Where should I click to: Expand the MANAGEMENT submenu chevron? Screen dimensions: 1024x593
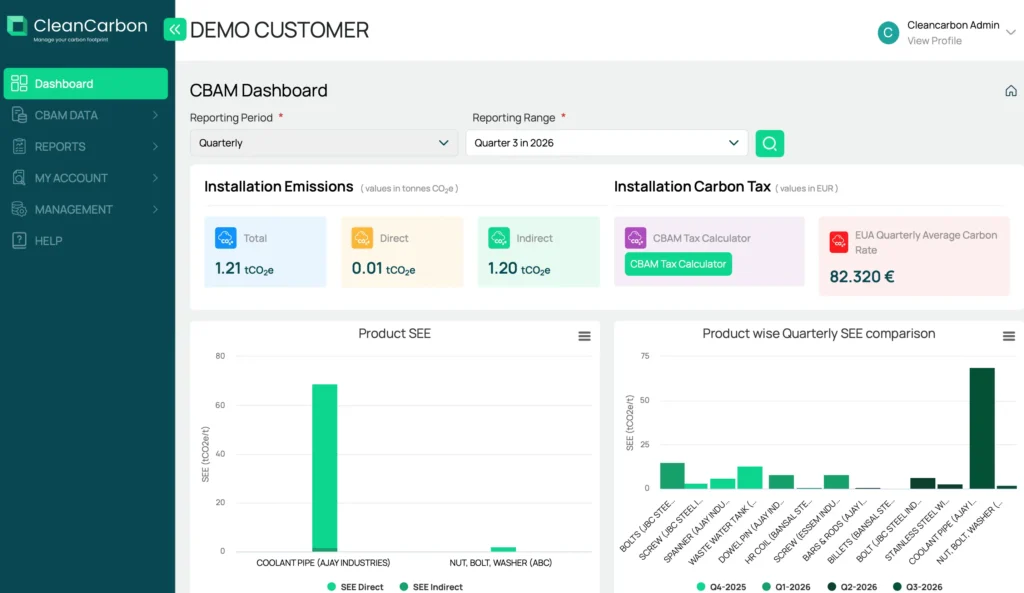tap(155, 209)
